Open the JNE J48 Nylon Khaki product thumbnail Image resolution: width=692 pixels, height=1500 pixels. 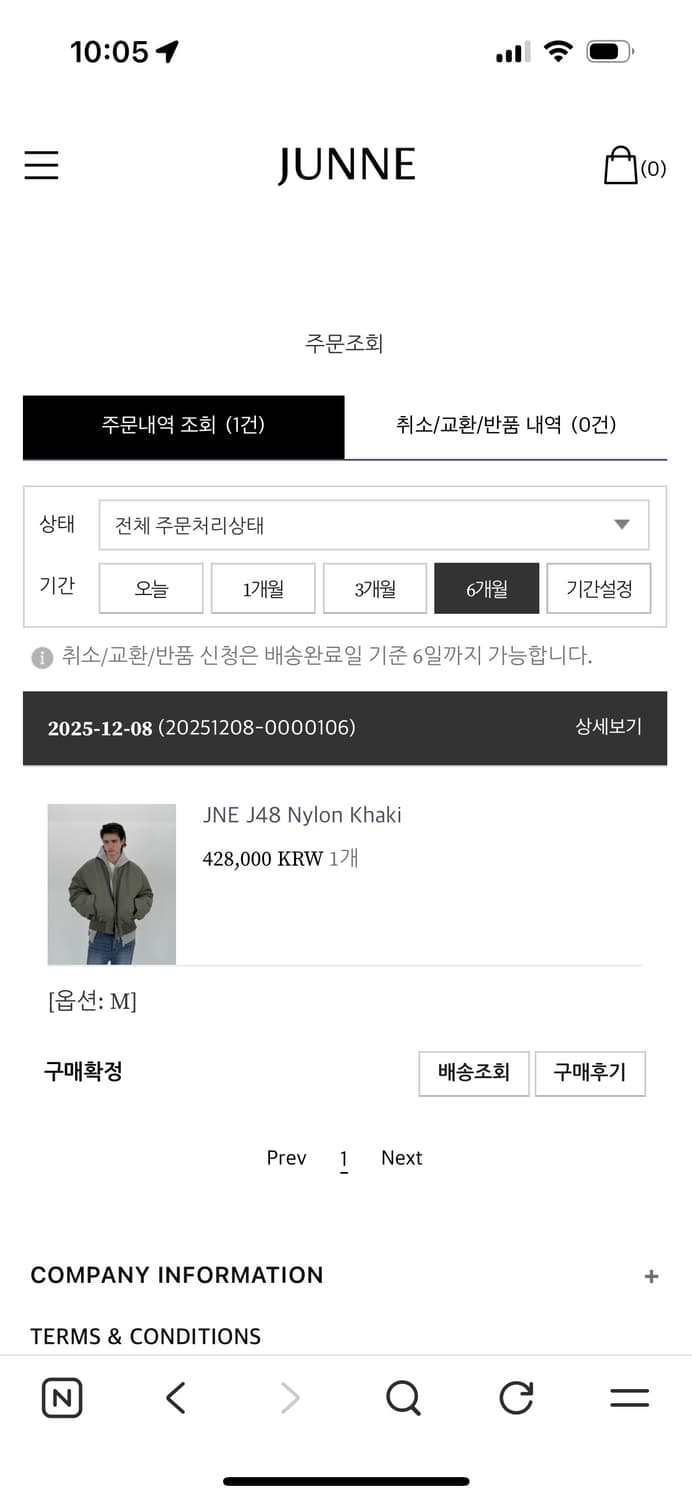[111, 884]
